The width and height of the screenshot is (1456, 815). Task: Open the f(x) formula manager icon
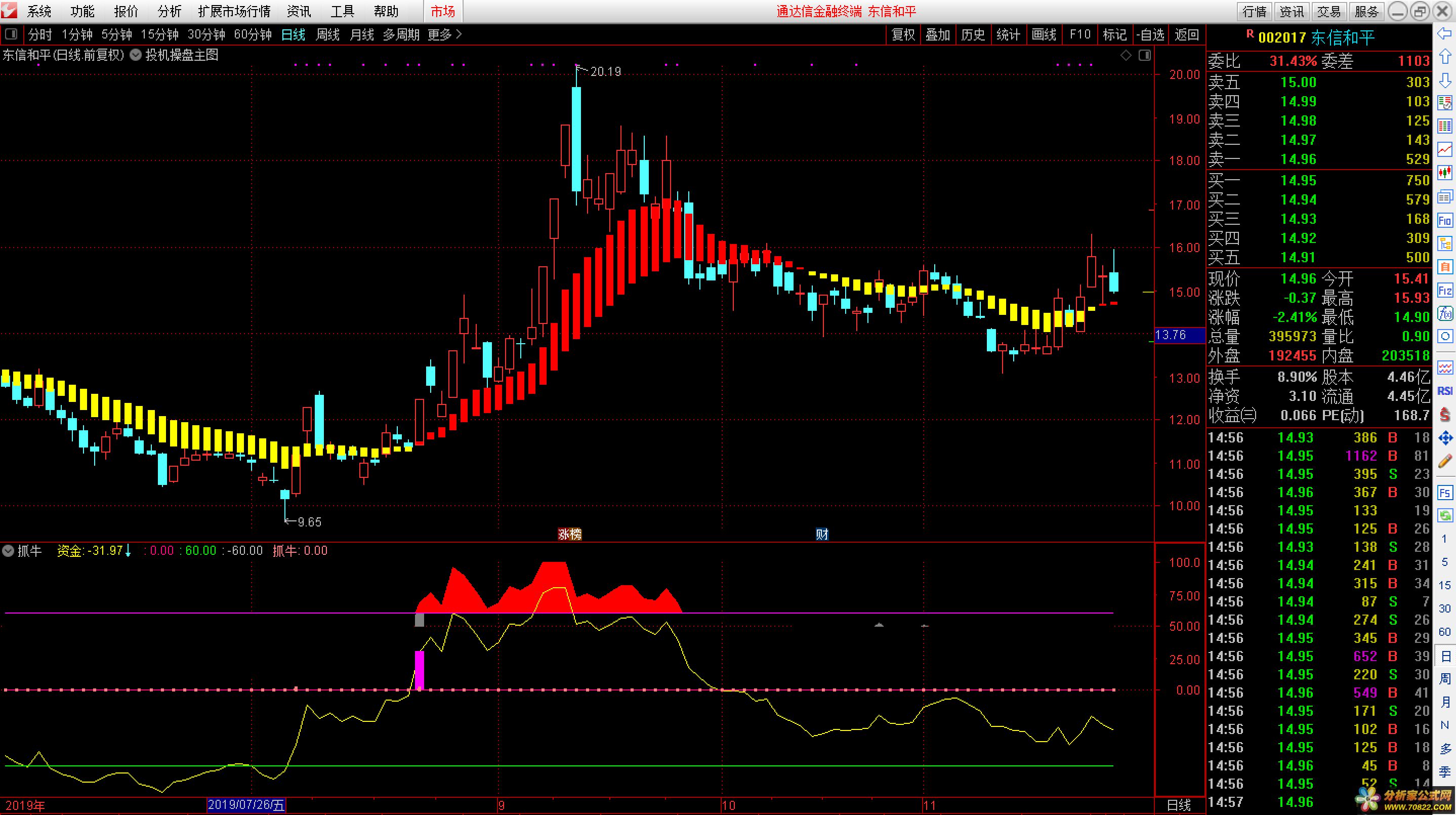(1445, 313)
